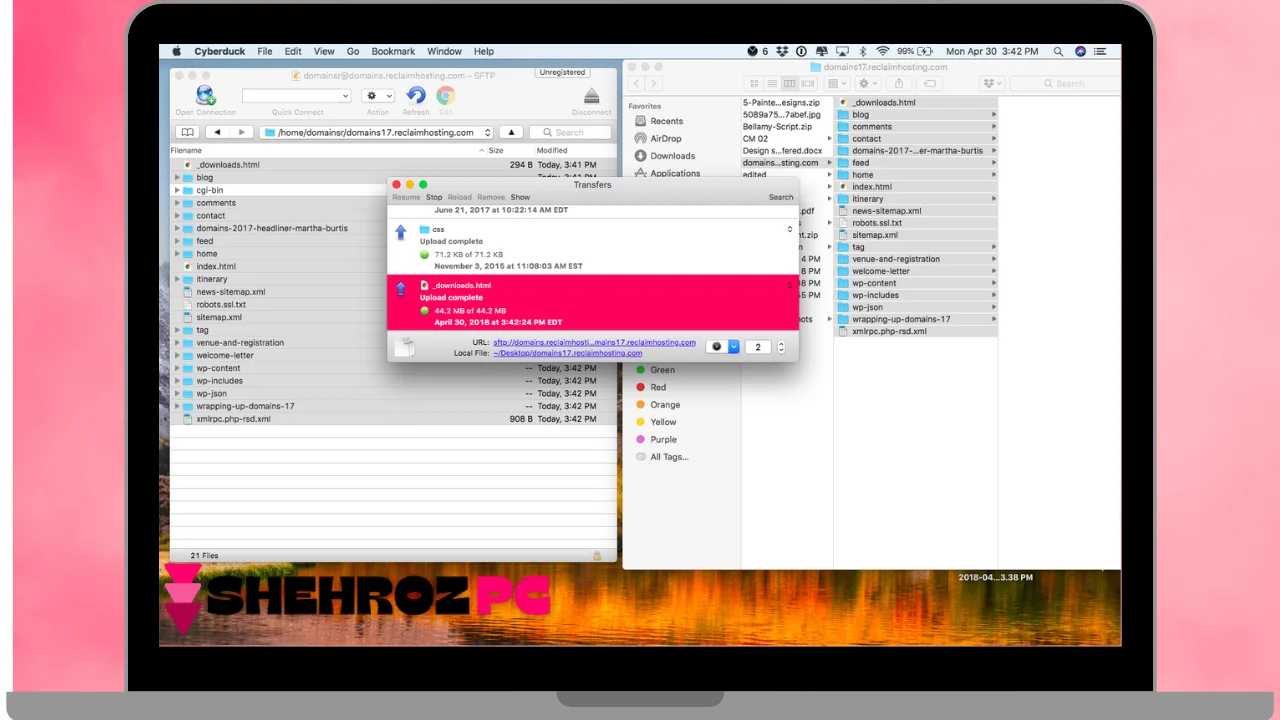Click the Disconnect eject icon
This screenshot has width=1280, height=720.
coord(591,96)
